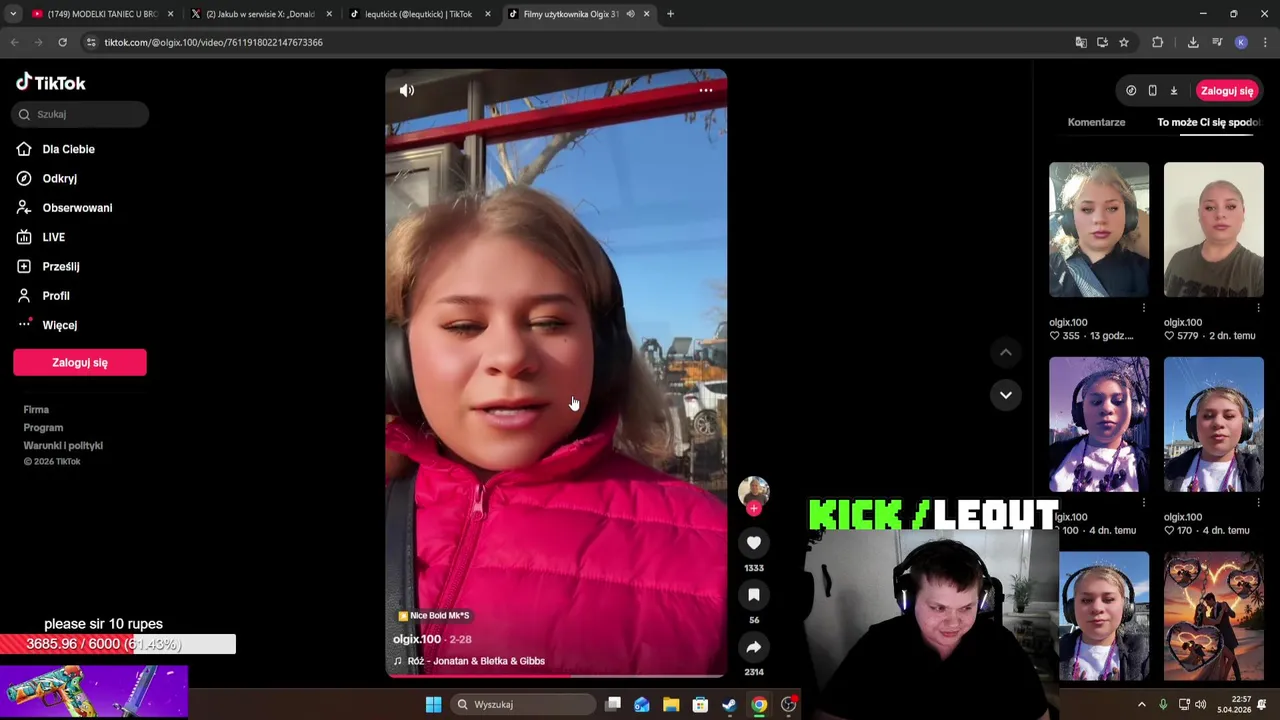The image size is (1280, 720).
Task: Click the Nice Bold Mk*S effect tag
Action: click(434, 616)
